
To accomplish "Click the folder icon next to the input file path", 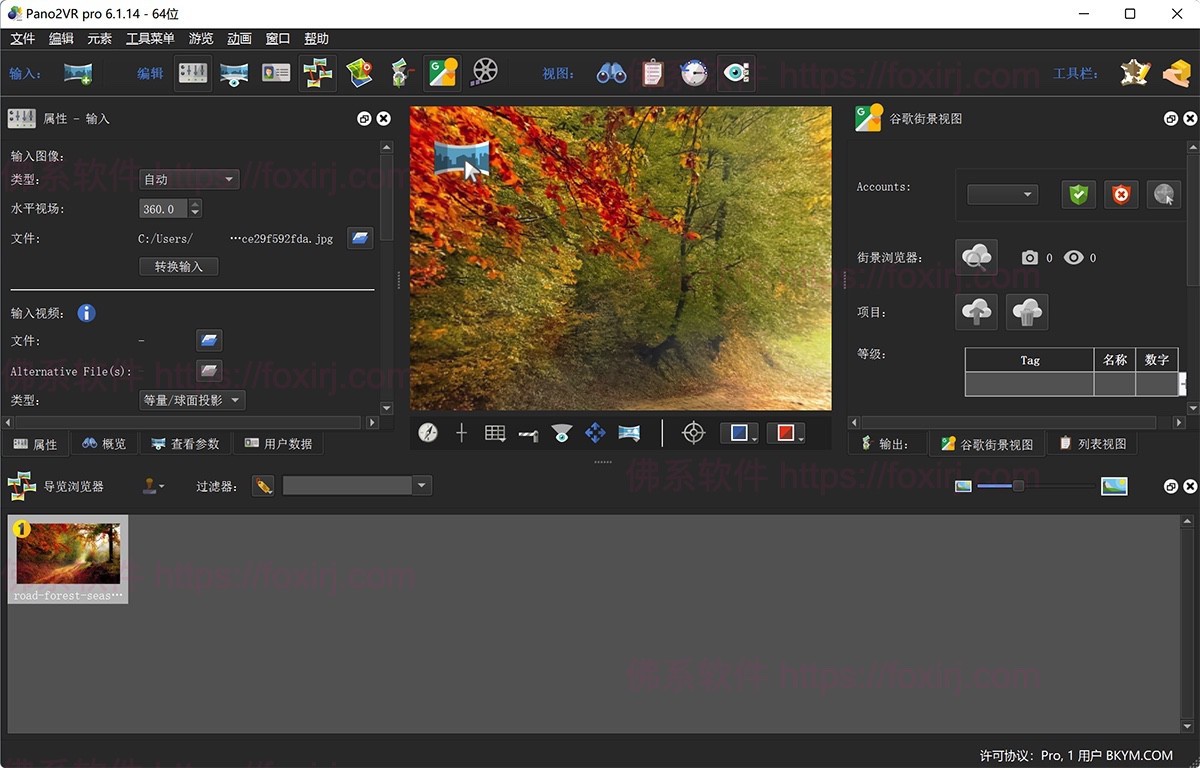I will point(360,238).
